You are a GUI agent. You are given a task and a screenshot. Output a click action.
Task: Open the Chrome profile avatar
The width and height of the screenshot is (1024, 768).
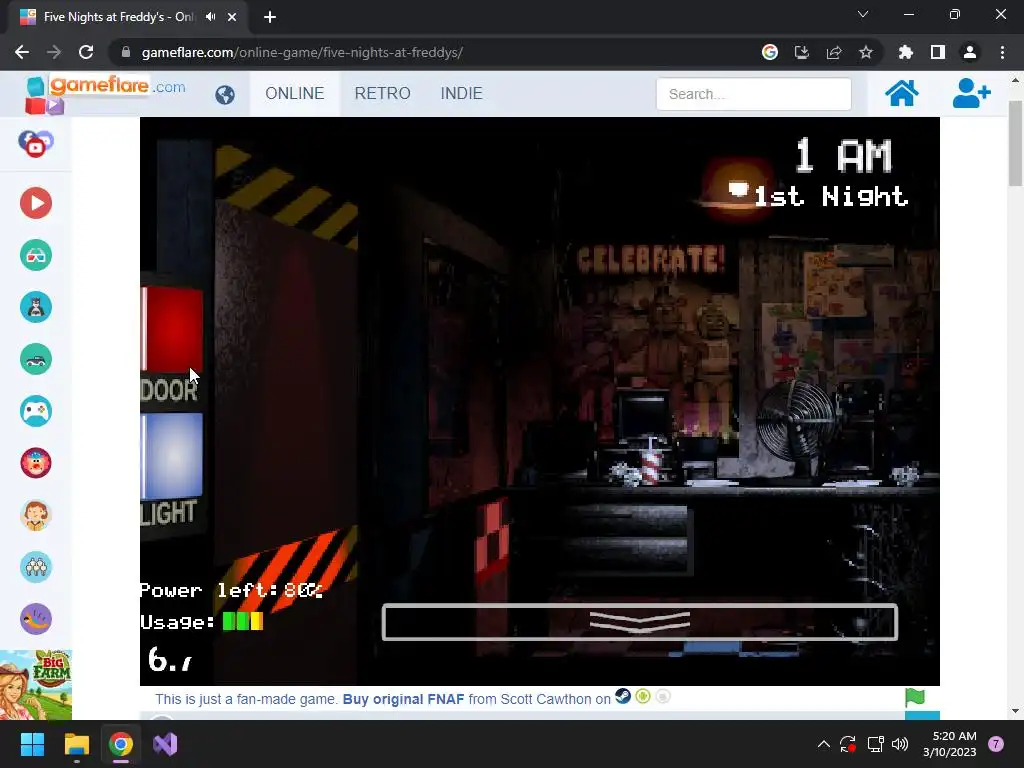(970, 52)
